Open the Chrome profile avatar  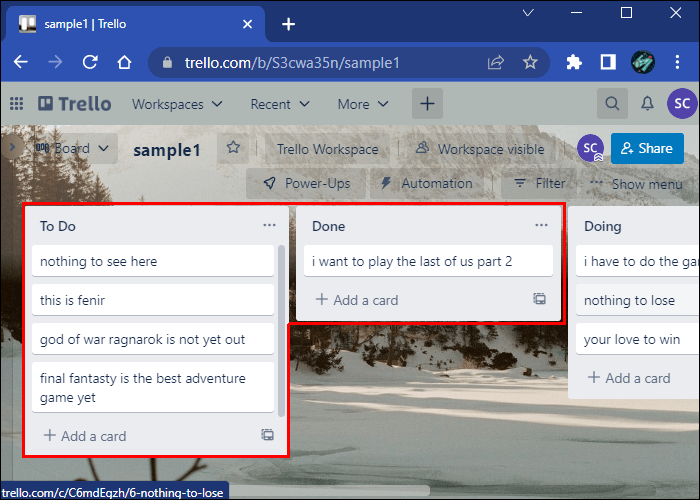[643, 62]
